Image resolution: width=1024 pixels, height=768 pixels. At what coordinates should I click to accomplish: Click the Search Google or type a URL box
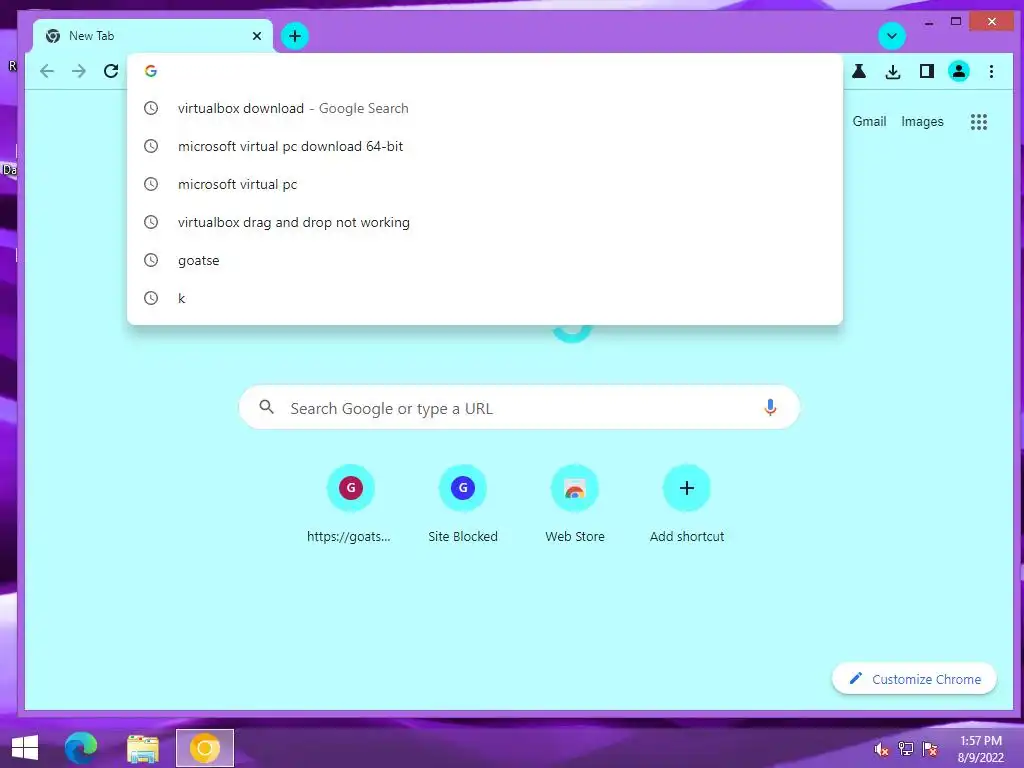tap(519, 408)
